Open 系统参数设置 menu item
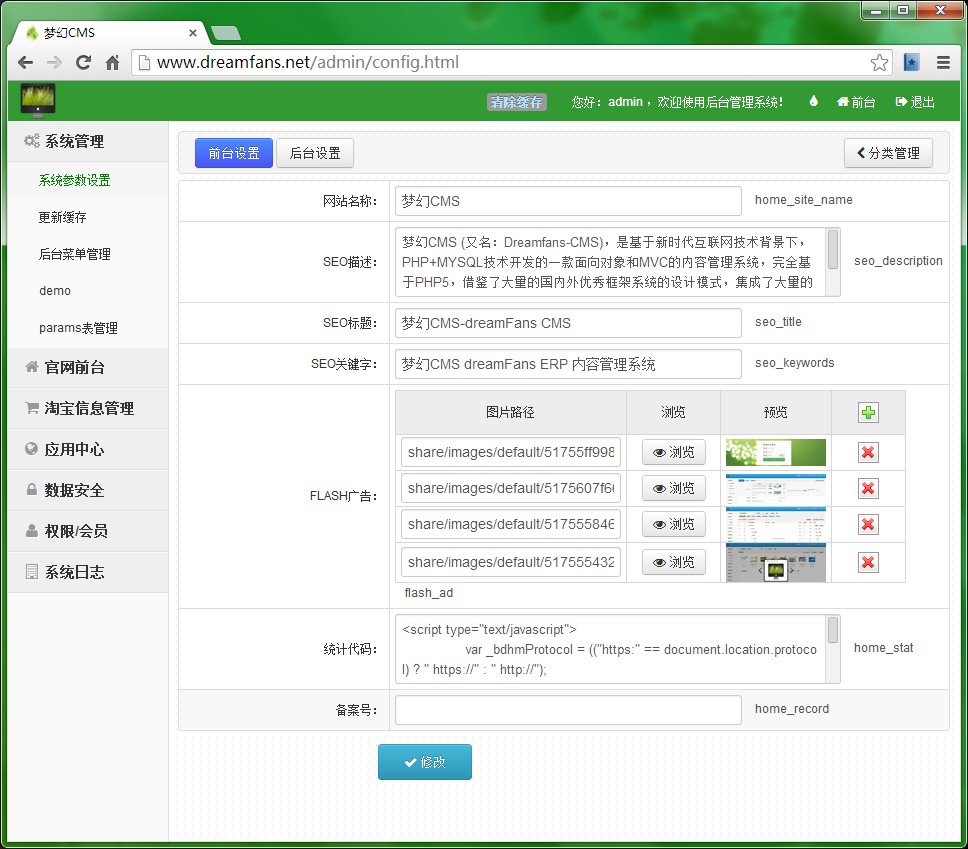Viewport: 968px width, 849px height. pyautogui.click(x=75, y=180)
